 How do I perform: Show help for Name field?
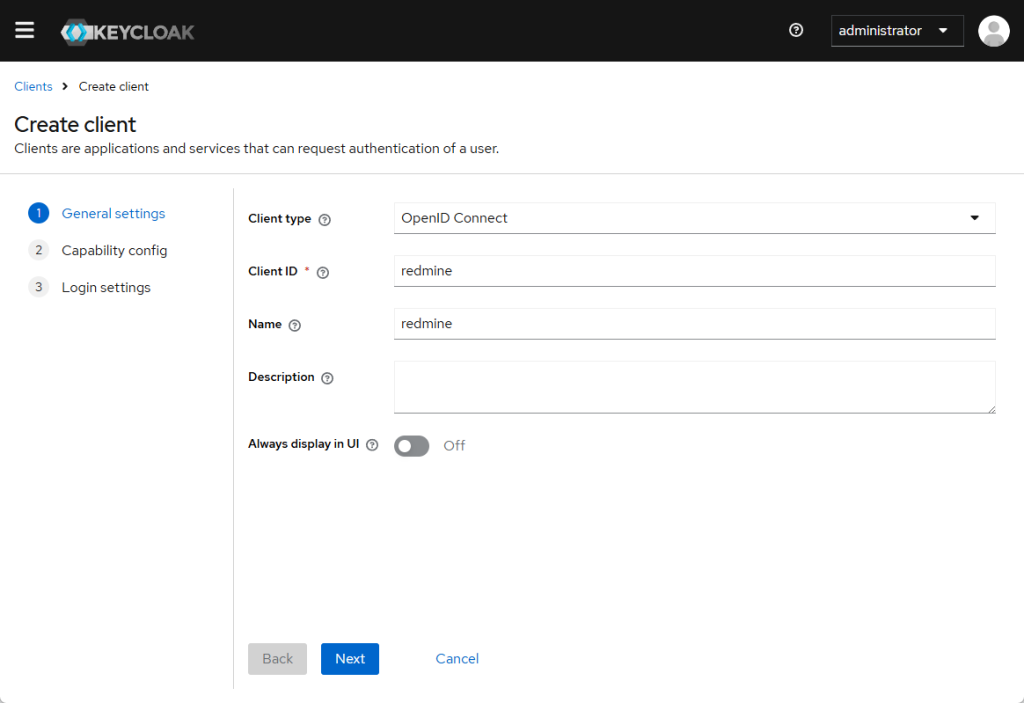(x=295, y=325)
